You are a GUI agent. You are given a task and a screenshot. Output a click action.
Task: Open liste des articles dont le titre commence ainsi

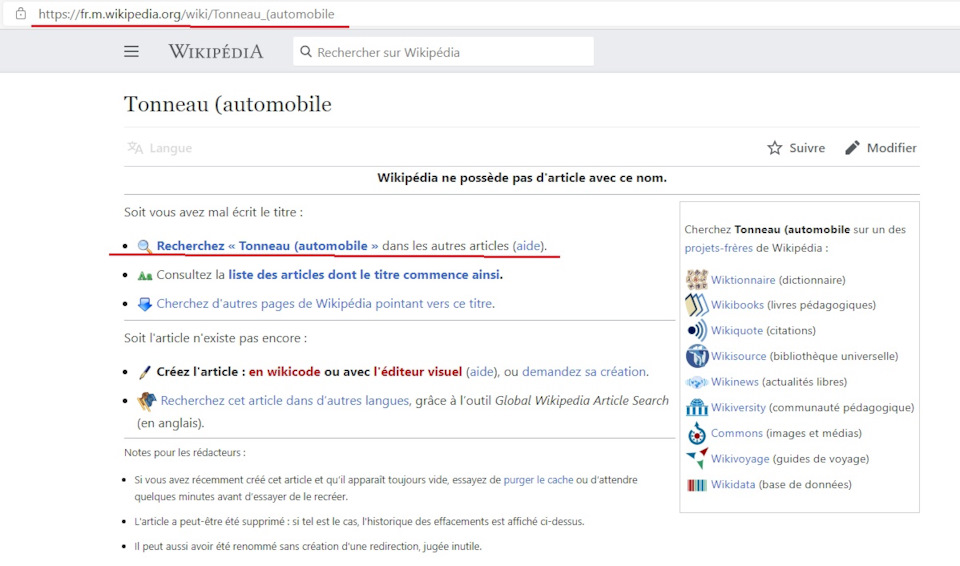tap(364, 274)
